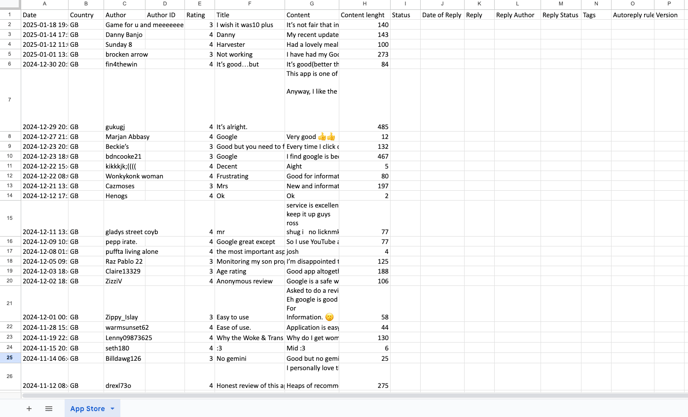Click the Country header cell

(86, 15)
